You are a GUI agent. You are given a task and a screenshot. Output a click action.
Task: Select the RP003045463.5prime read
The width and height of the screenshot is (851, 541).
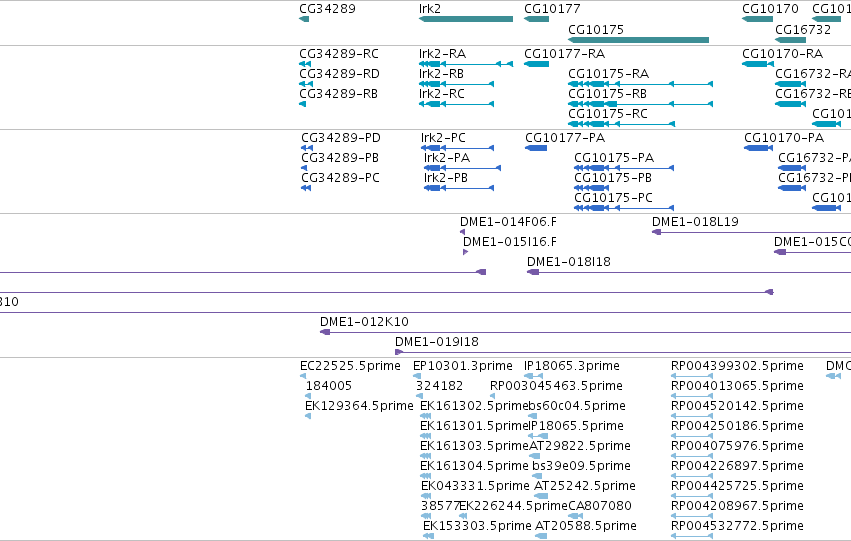(x=556, y=386)
